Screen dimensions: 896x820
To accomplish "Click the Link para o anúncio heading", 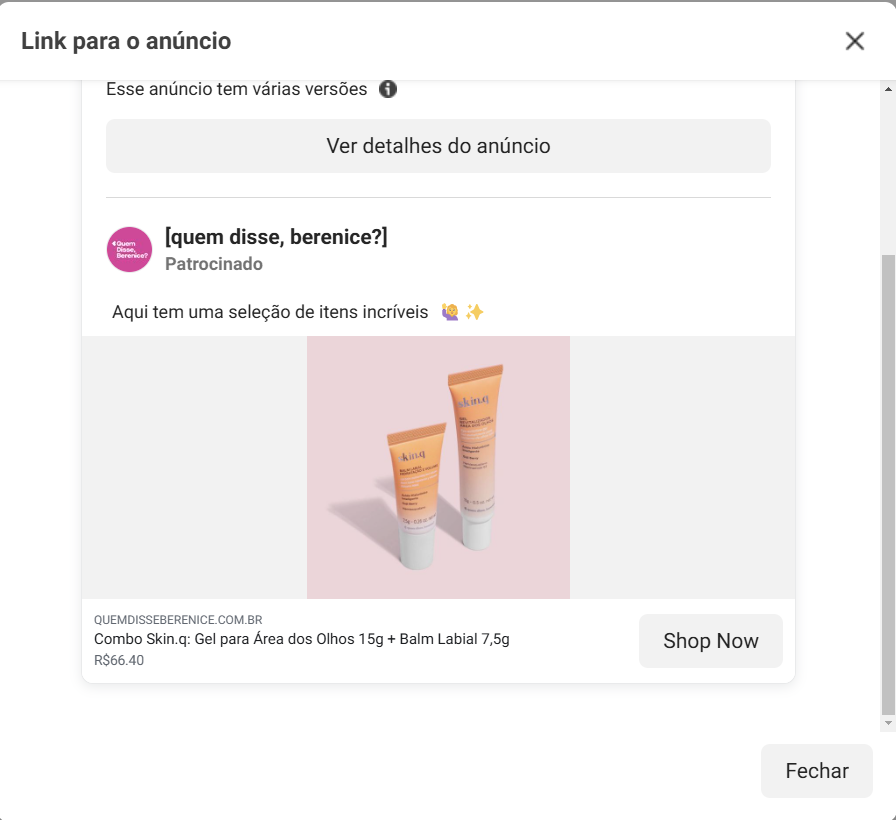I will [126, 41].
